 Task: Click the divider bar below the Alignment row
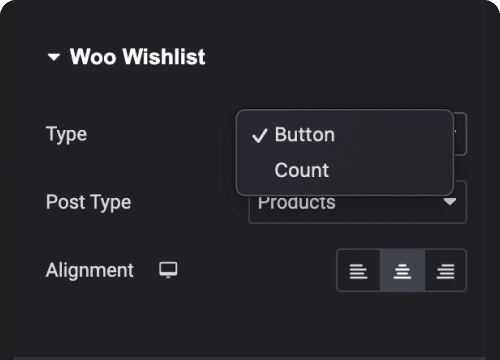(x=250, y=358)
